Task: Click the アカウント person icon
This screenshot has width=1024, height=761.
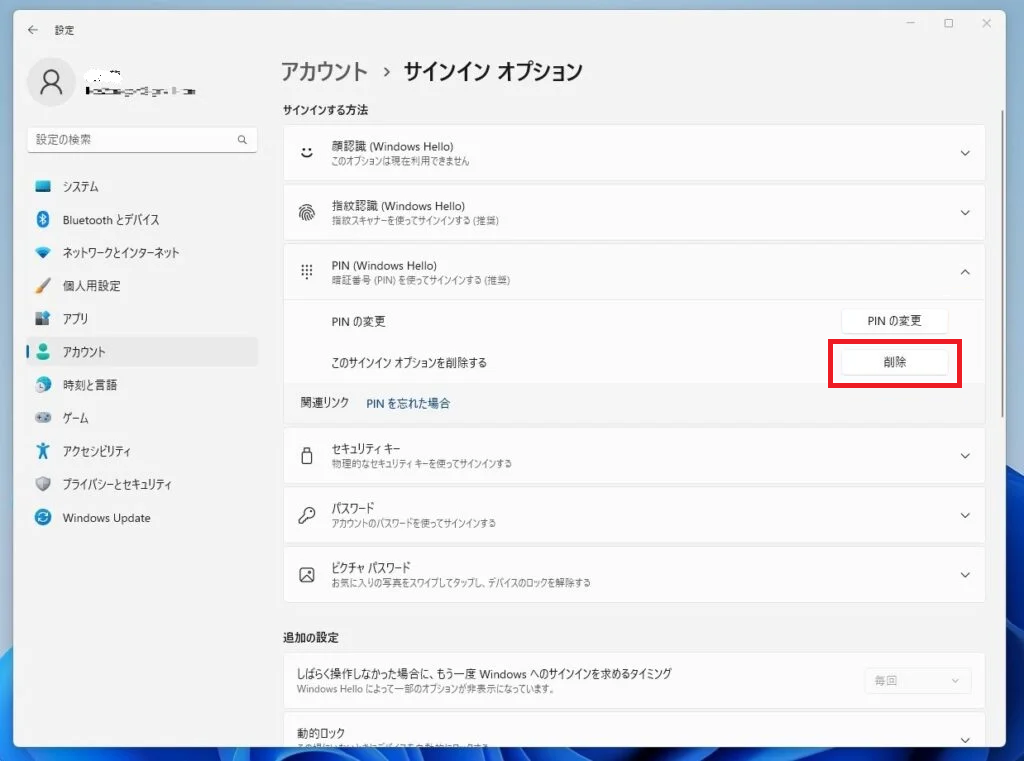Action: (x=43, y=351)
